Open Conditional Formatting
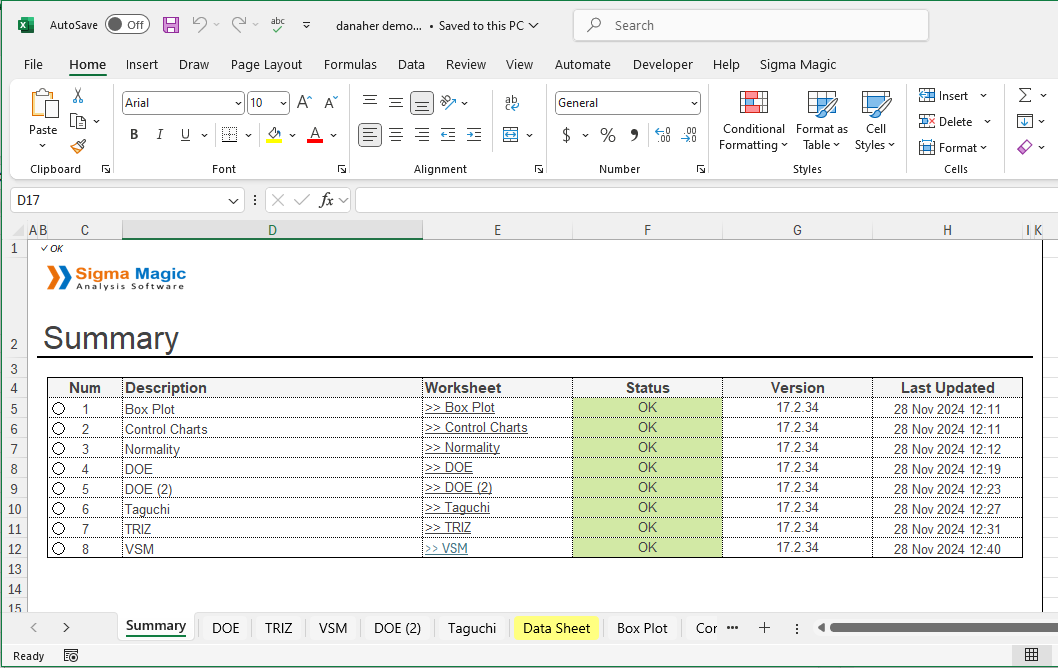1058x668 pixels. click(753, 120)
